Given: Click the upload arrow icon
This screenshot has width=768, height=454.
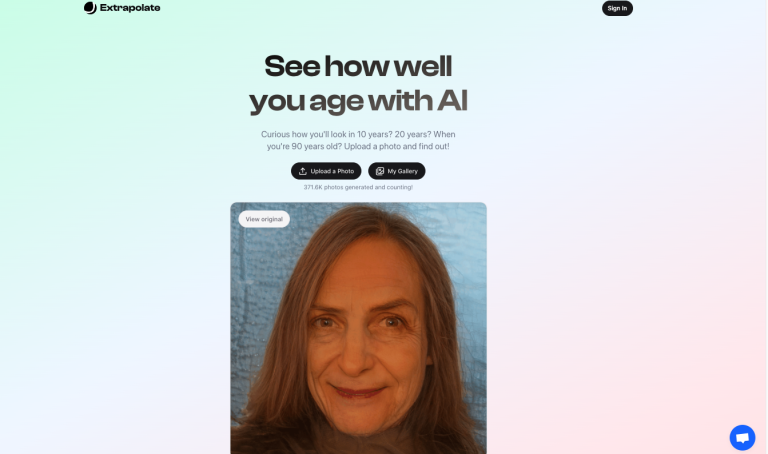Looking at the screenshot, I should point(303,171).
